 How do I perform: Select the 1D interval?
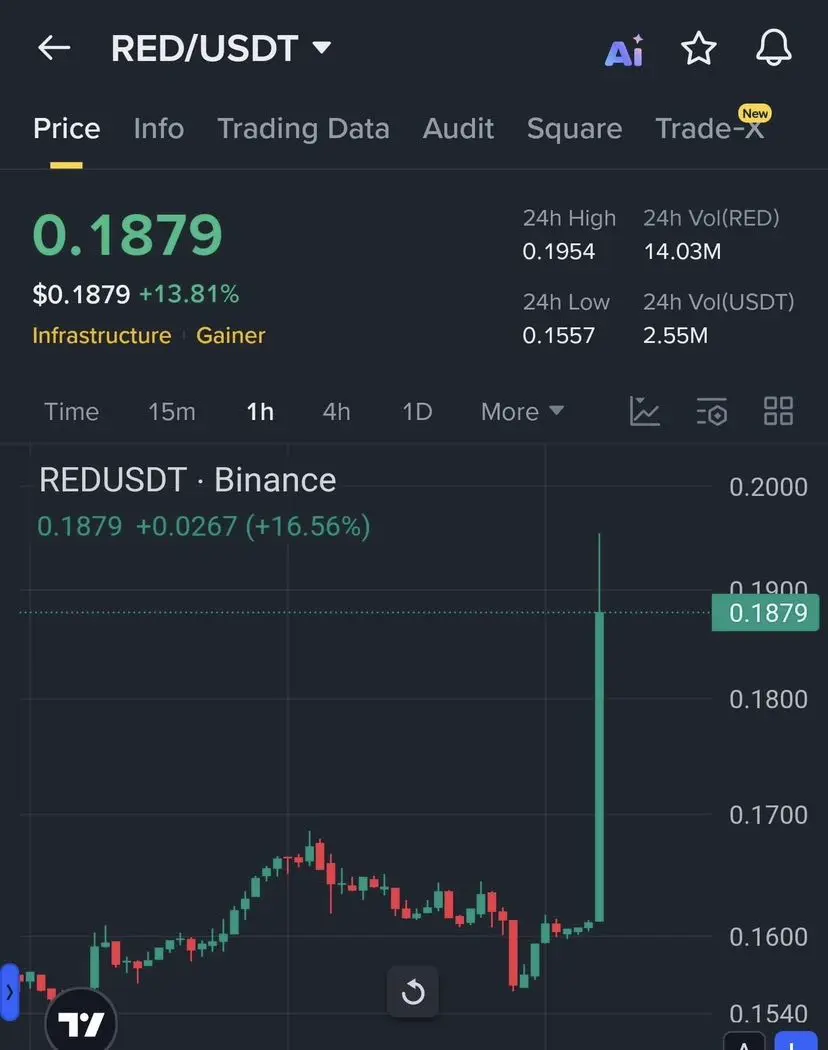[417, 412]
